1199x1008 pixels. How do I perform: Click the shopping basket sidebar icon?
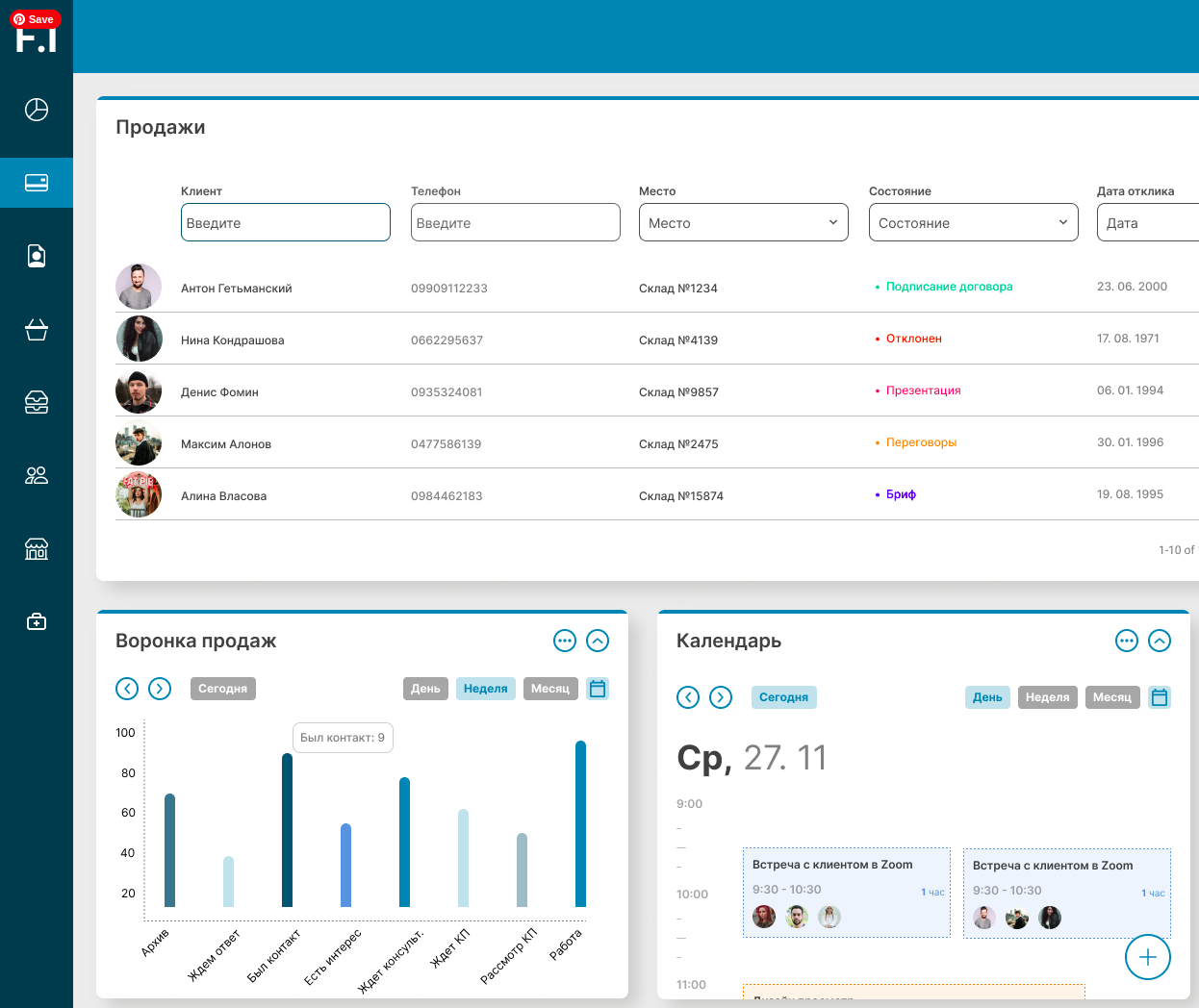(x=37, y=330)
